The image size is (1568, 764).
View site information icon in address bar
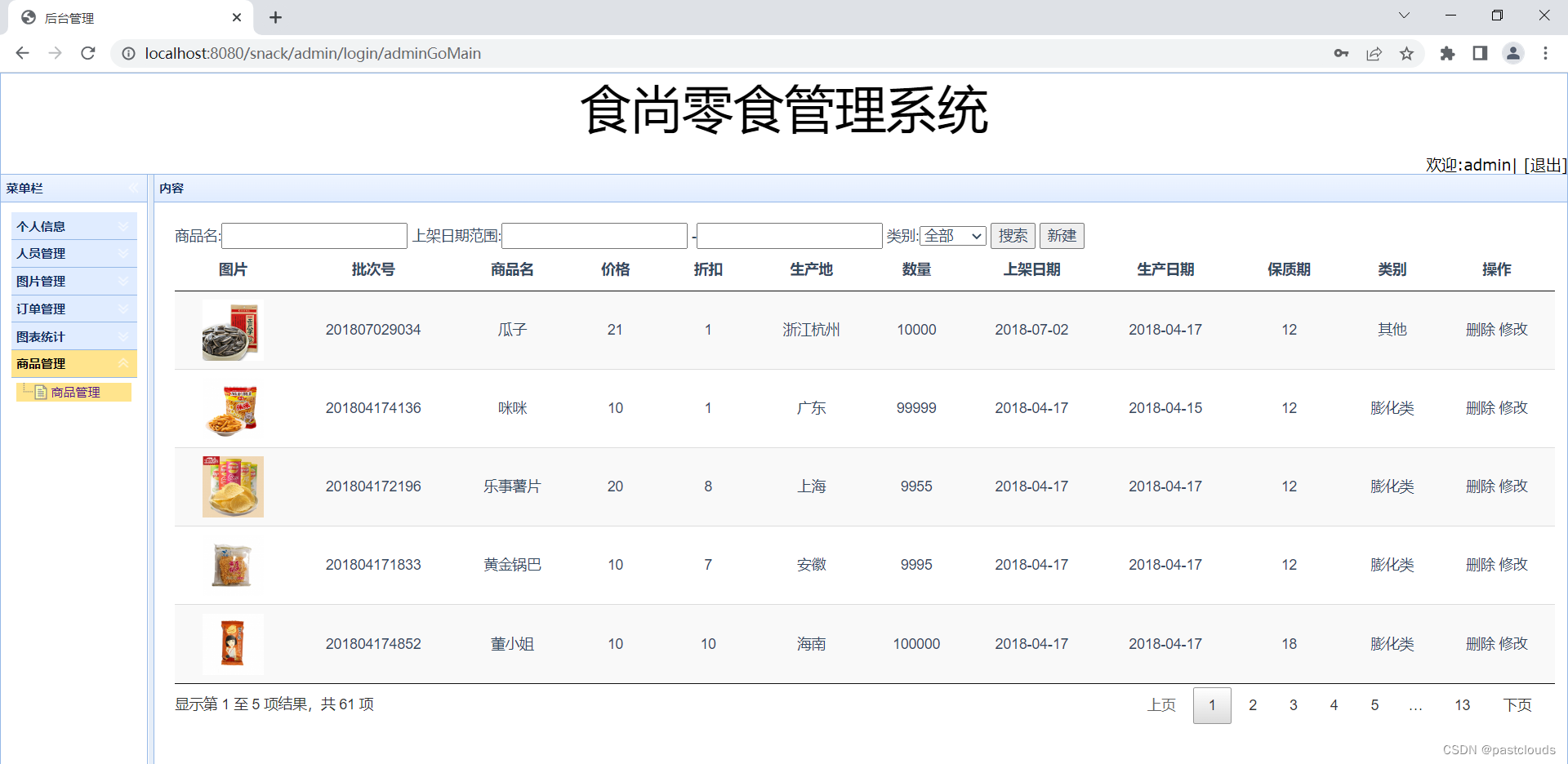[128, 53]
